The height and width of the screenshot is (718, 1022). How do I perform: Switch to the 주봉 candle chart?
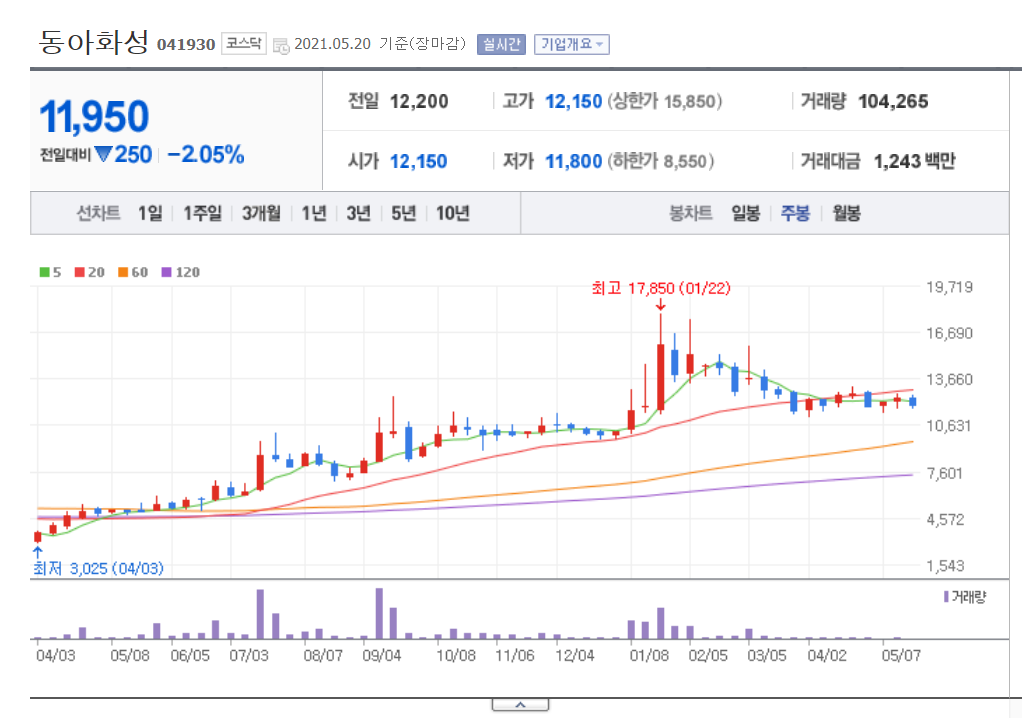(x=795, y=213)
